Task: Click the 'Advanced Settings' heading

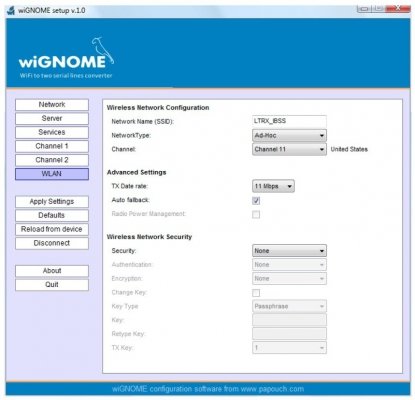Action: click(x=136, y=172)
